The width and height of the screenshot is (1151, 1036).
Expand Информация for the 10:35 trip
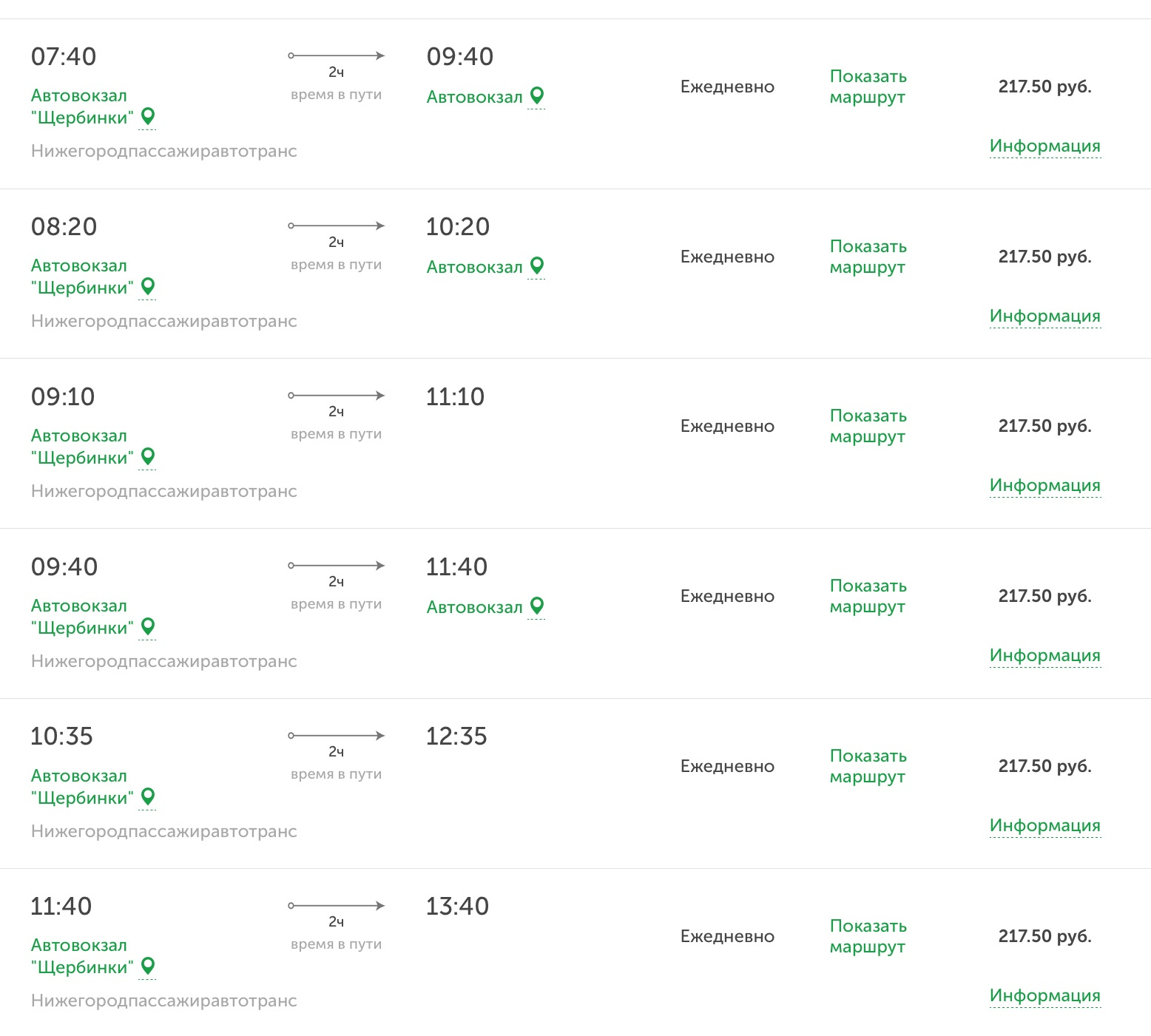pos(1044,825)
